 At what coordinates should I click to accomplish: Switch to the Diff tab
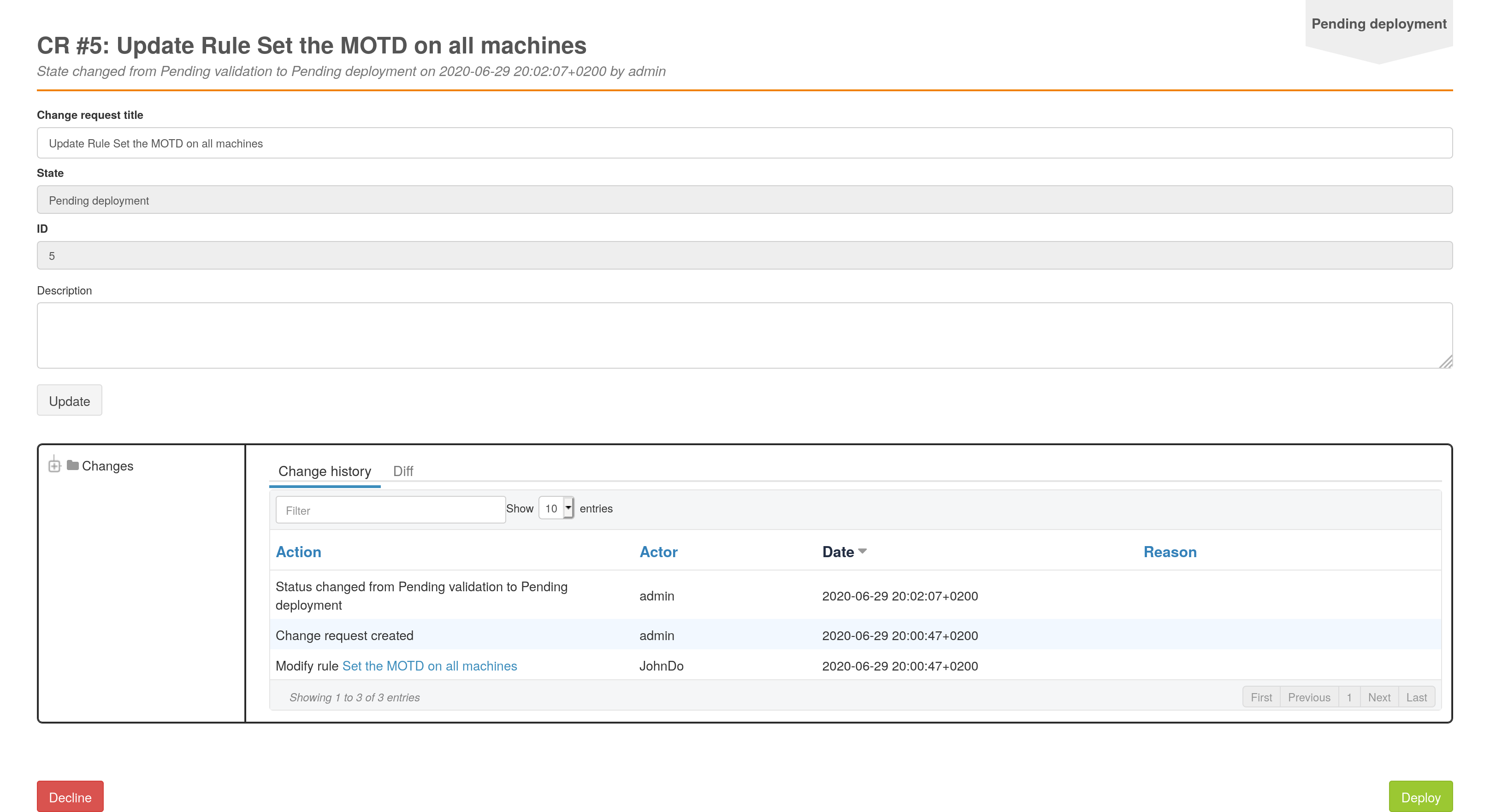coord(402,471)
